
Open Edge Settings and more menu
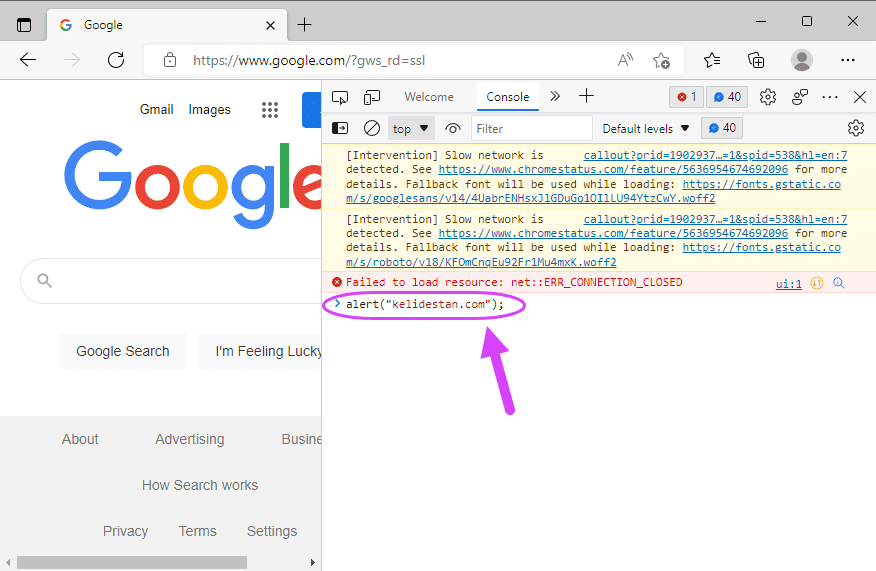(848, 60)
